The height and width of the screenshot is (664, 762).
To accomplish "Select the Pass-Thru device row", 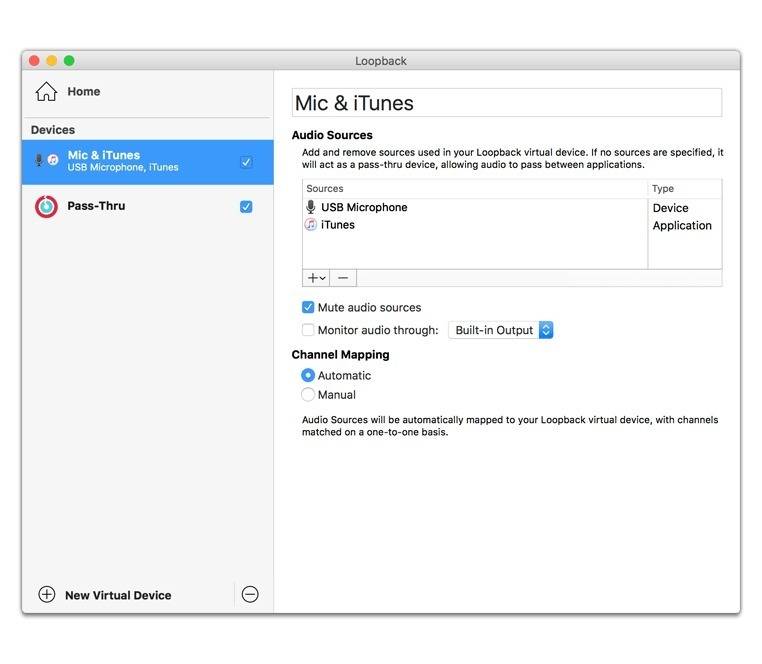I will (148, 207).
